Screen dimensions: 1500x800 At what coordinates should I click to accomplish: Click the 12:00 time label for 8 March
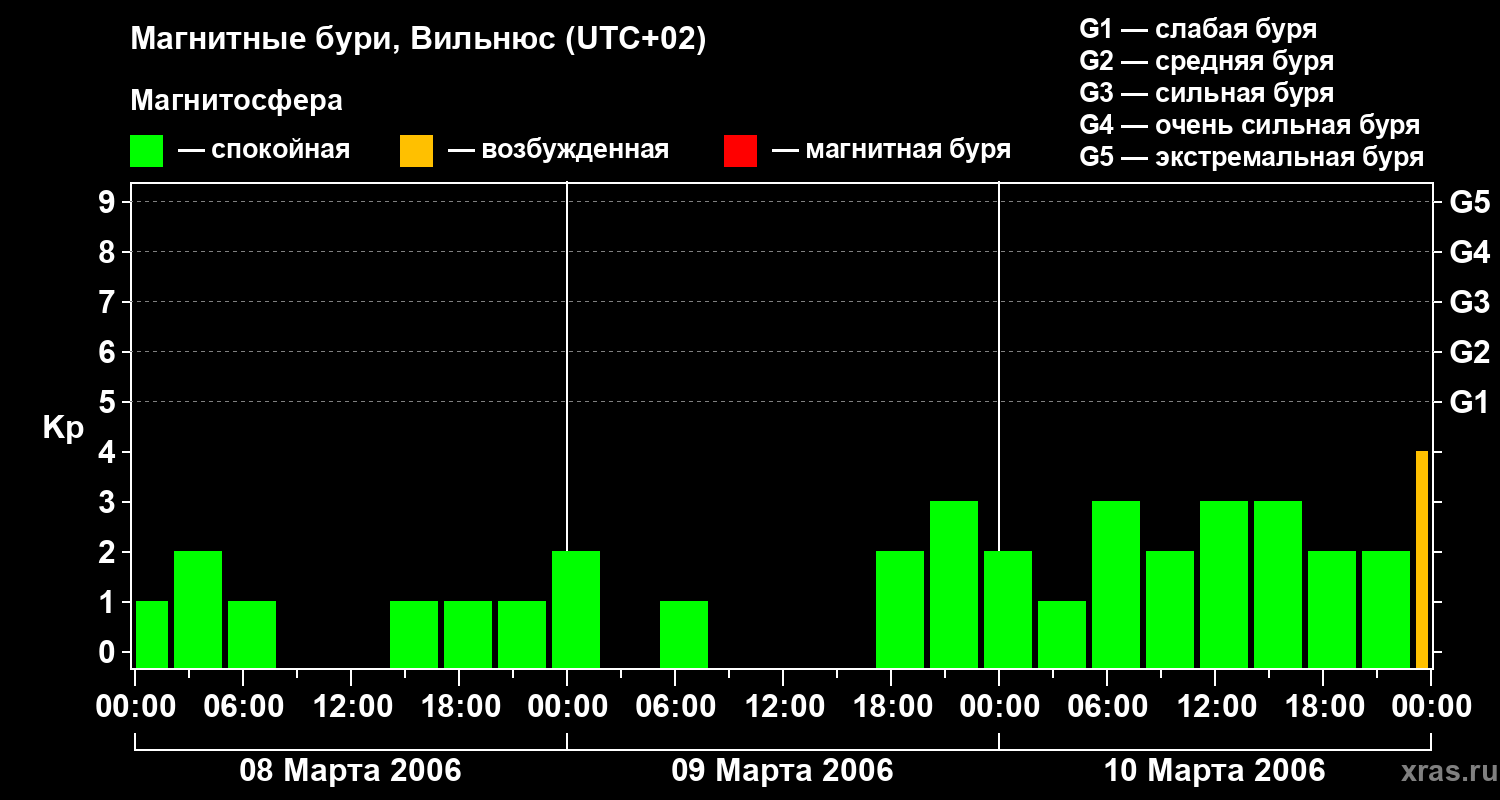[352, 707]
